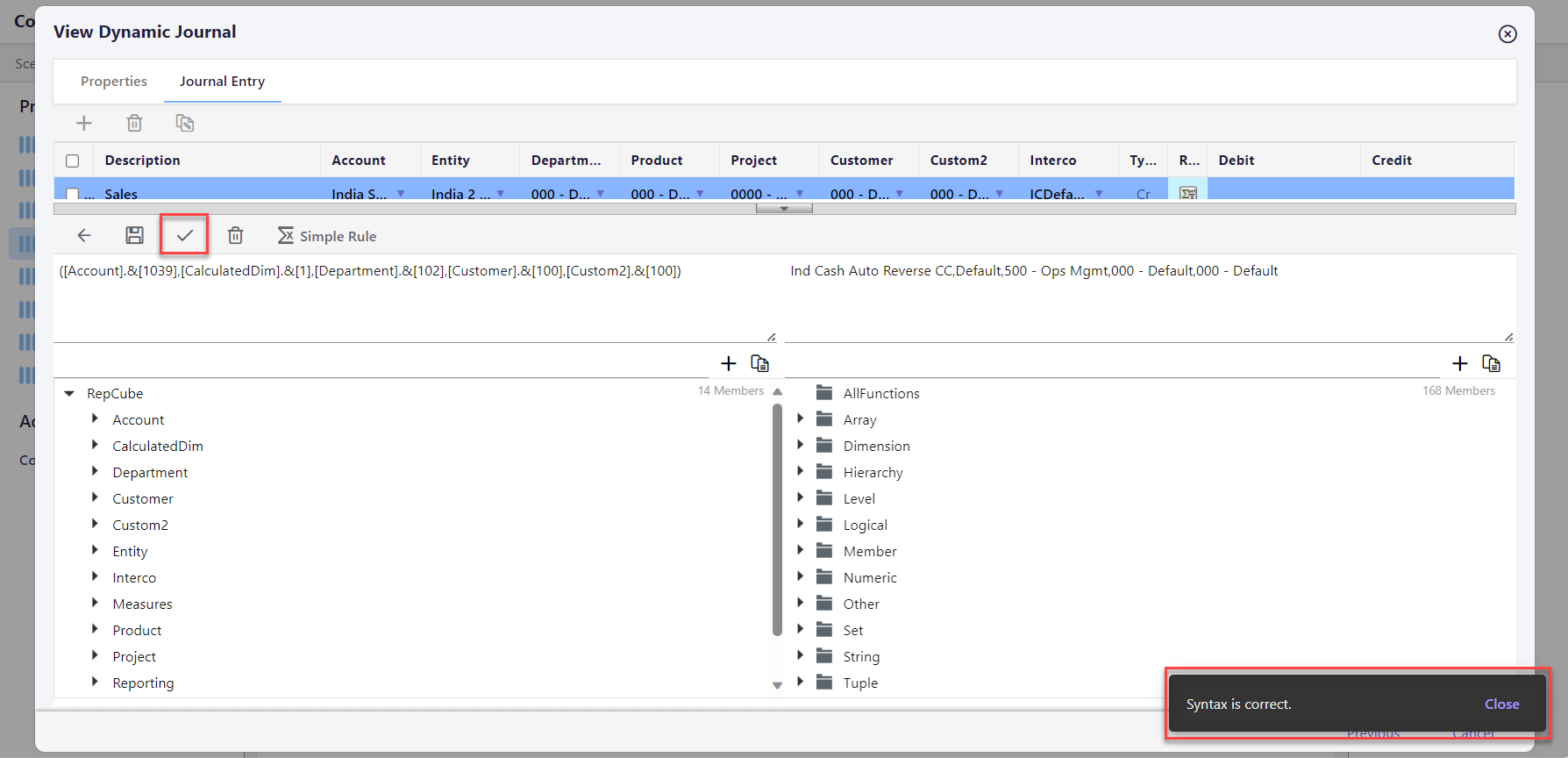Select the Interco tree item
1568x758 pixels.
pyautogui.click(x=134, y=577)
